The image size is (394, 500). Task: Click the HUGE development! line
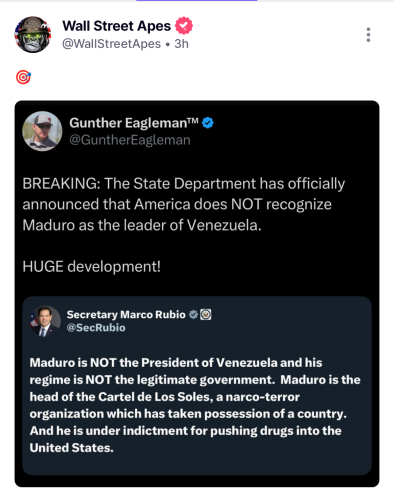(92, 267)
